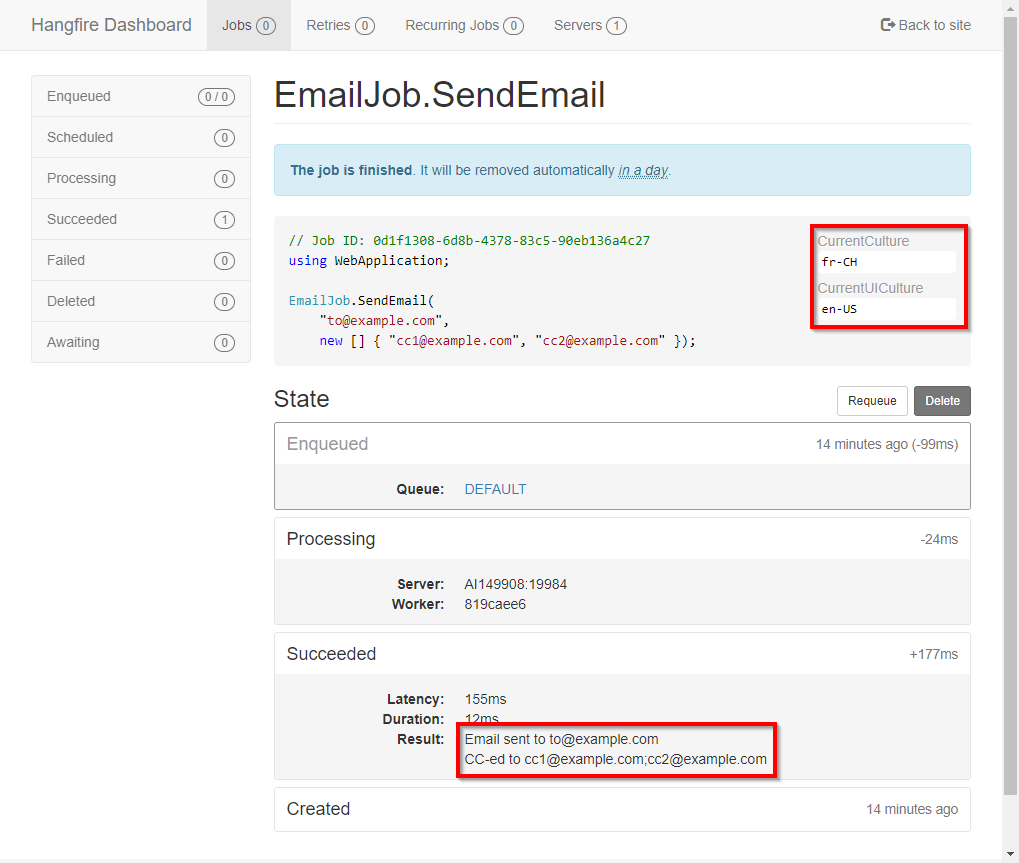Image resolution: width=1019 pixels, height=863 pixels.
Task: Click the Back to site link
Action: (x=925, y=25)
